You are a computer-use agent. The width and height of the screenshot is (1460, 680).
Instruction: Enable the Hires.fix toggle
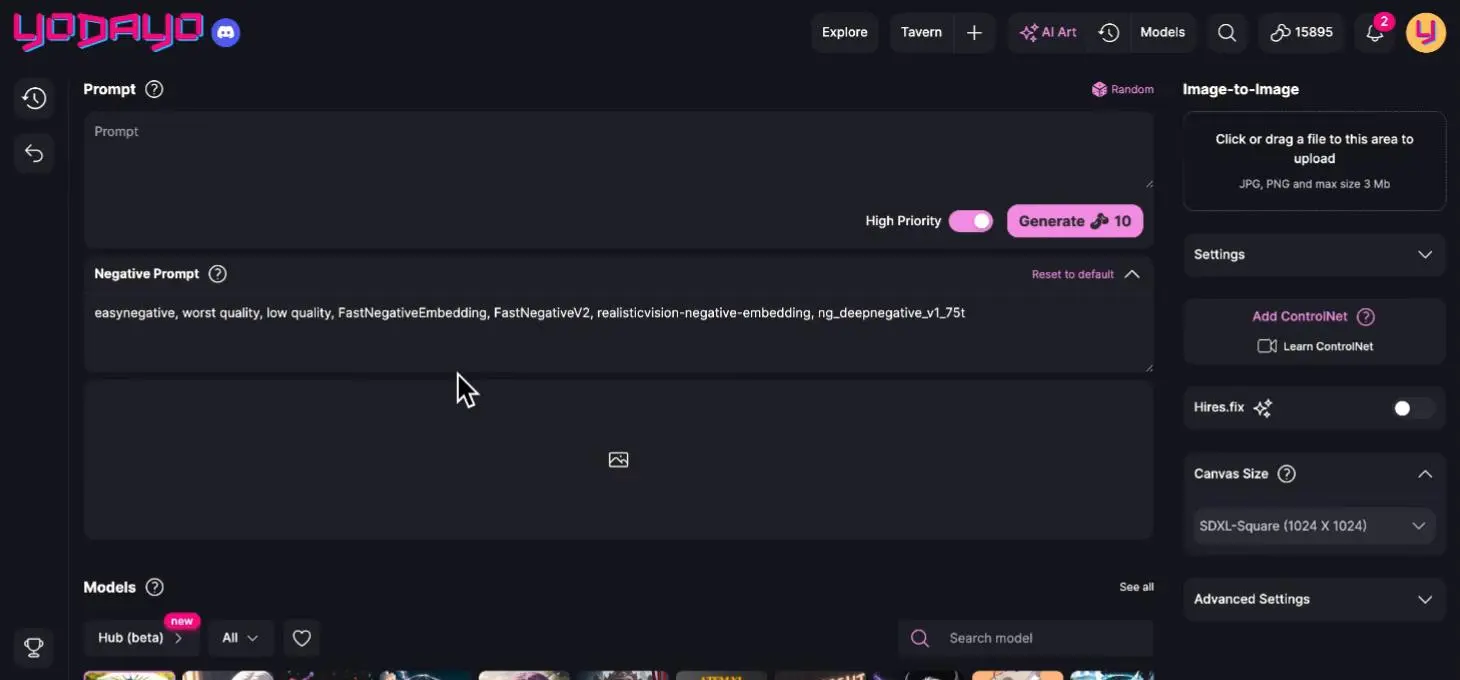(1413, 408)
